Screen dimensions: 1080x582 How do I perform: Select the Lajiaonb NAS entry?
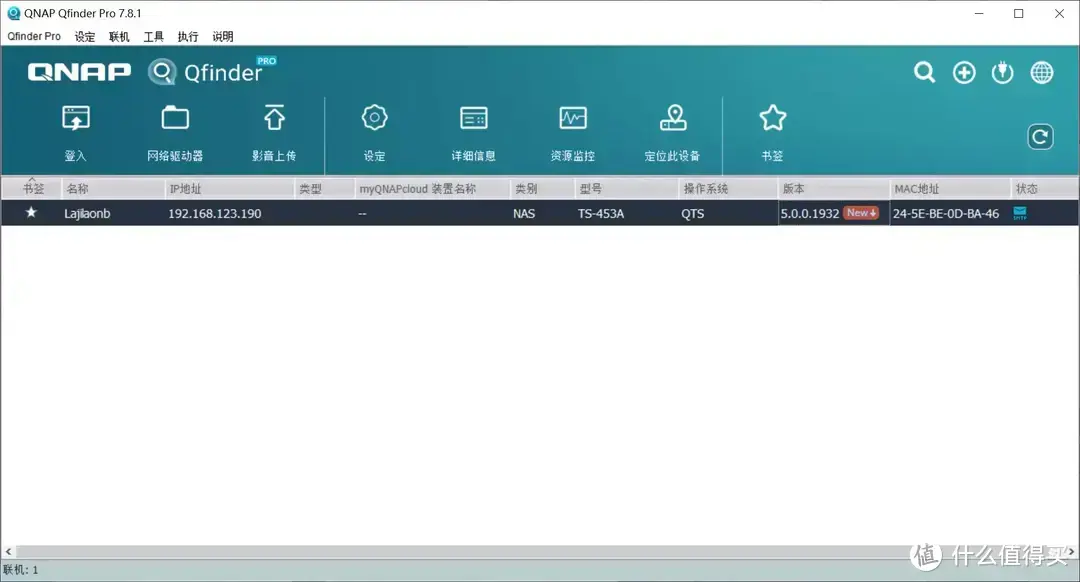click(87, 213)
